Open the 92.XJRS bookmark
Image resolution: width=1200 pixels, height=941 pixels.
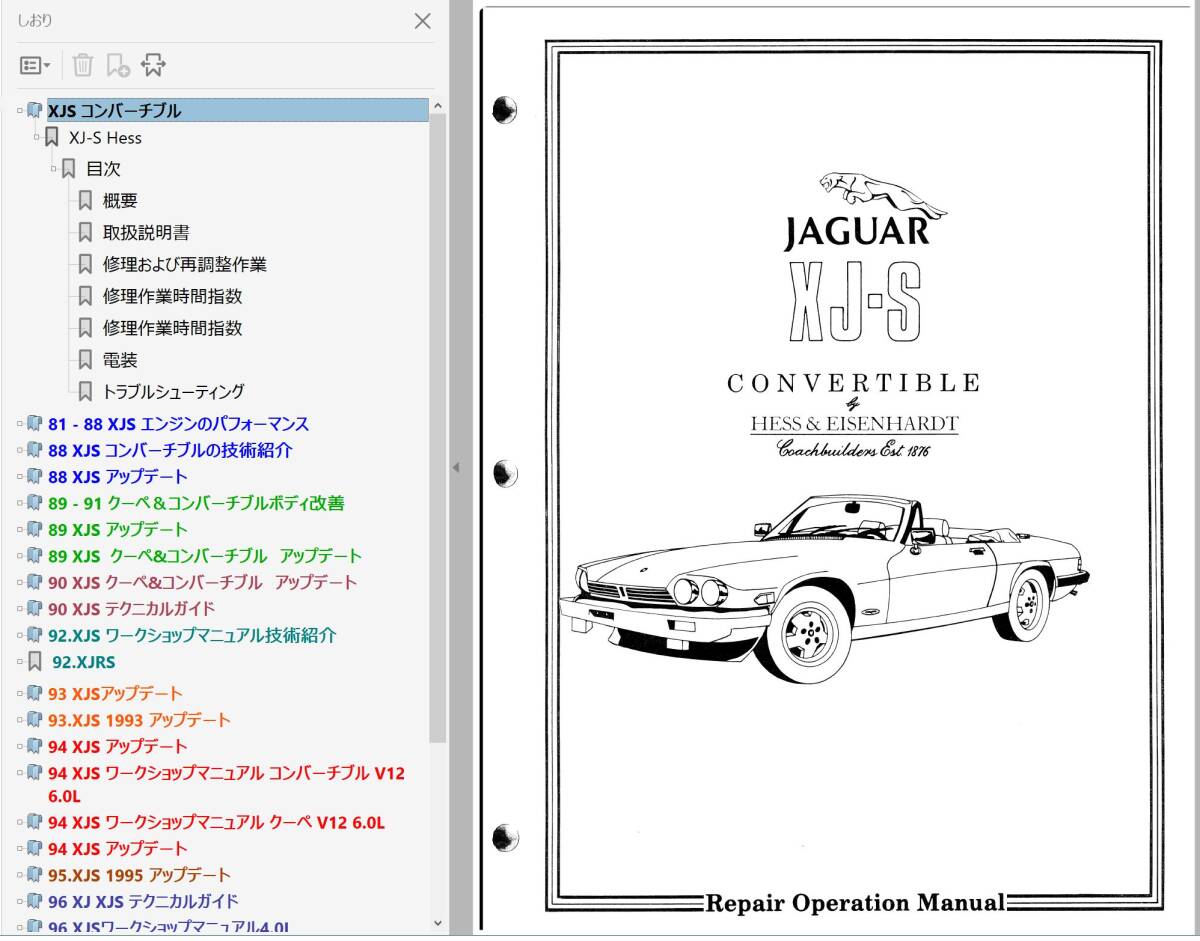pos(84,662)
